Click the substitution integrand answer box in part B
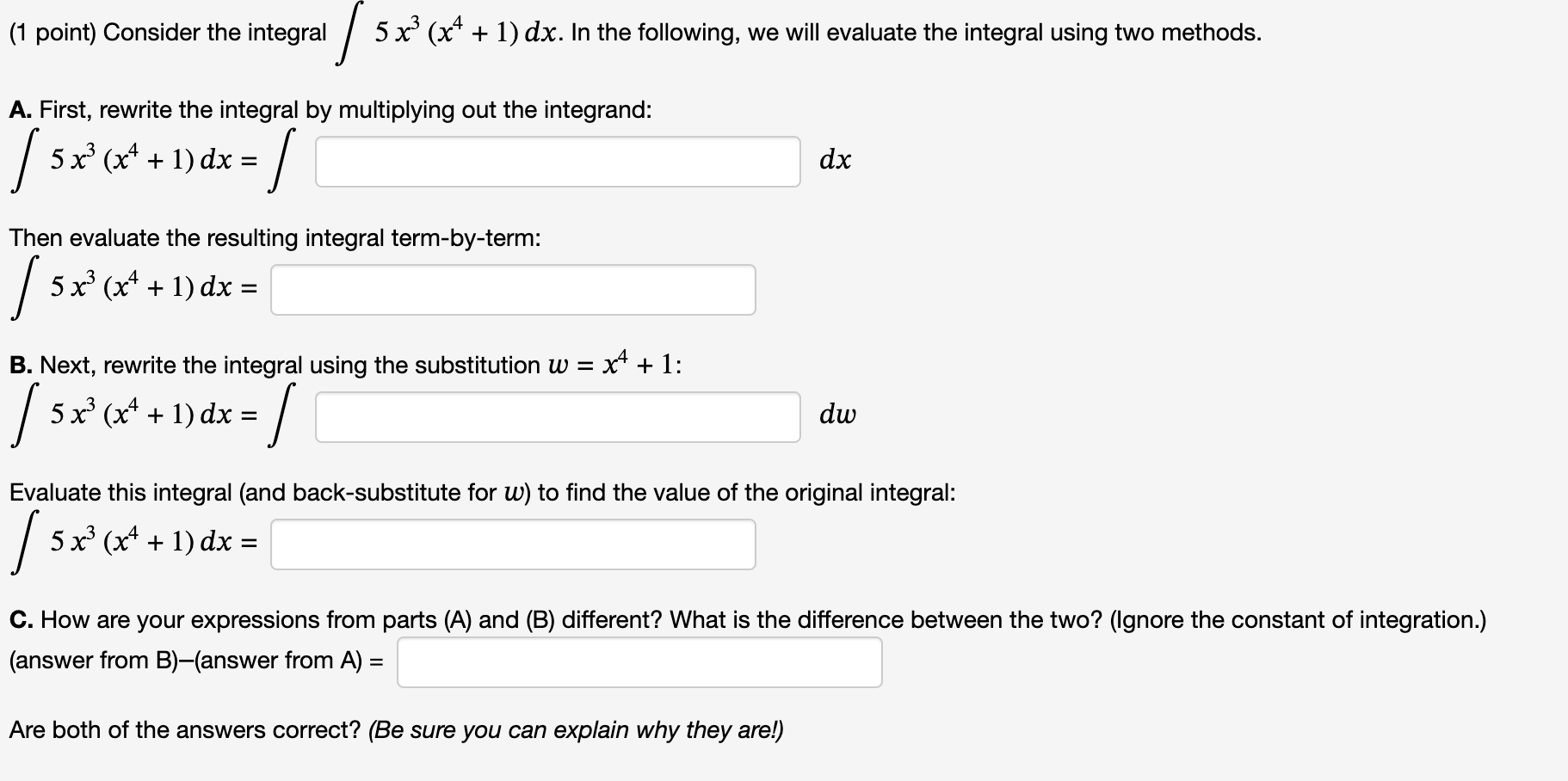 click(x=556, y=415)
